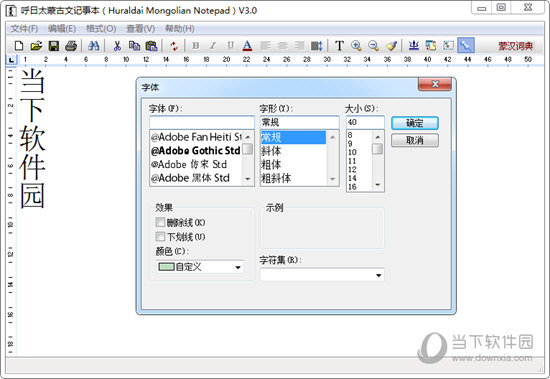Open the 帮助(H) menu

point(180,29)
